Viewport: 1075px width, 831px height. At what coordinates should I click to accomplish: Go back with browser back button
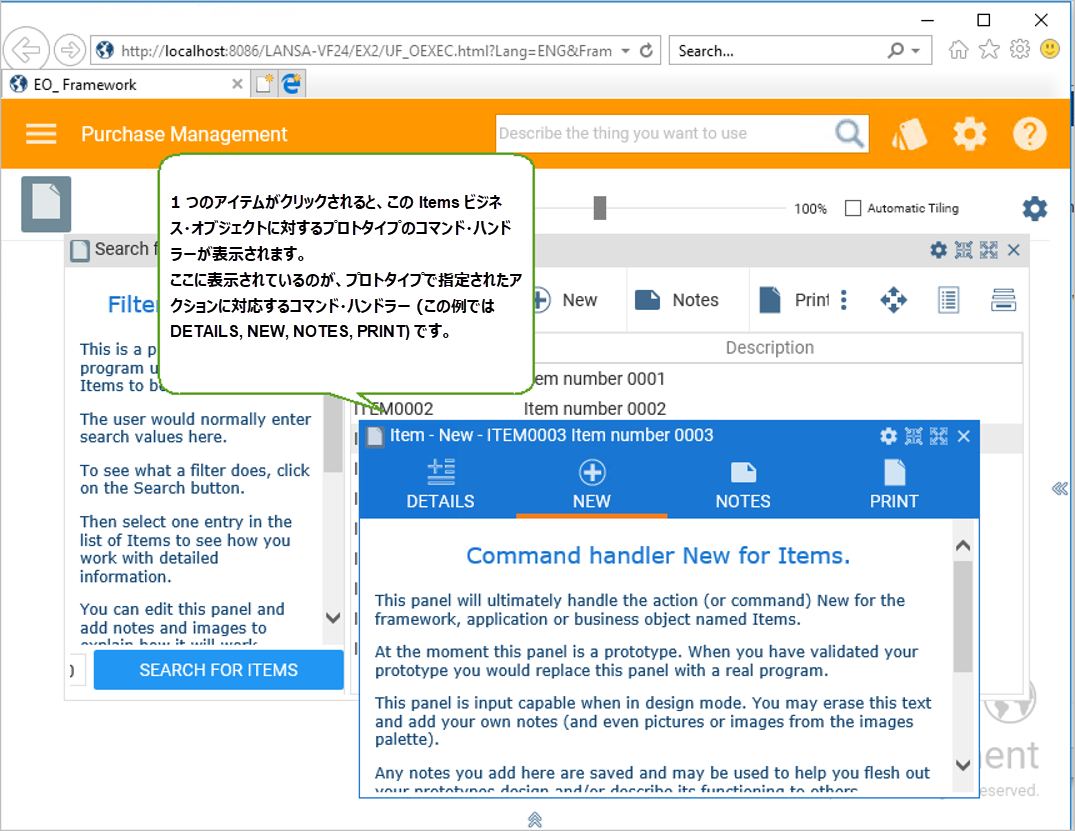(26, 49)
